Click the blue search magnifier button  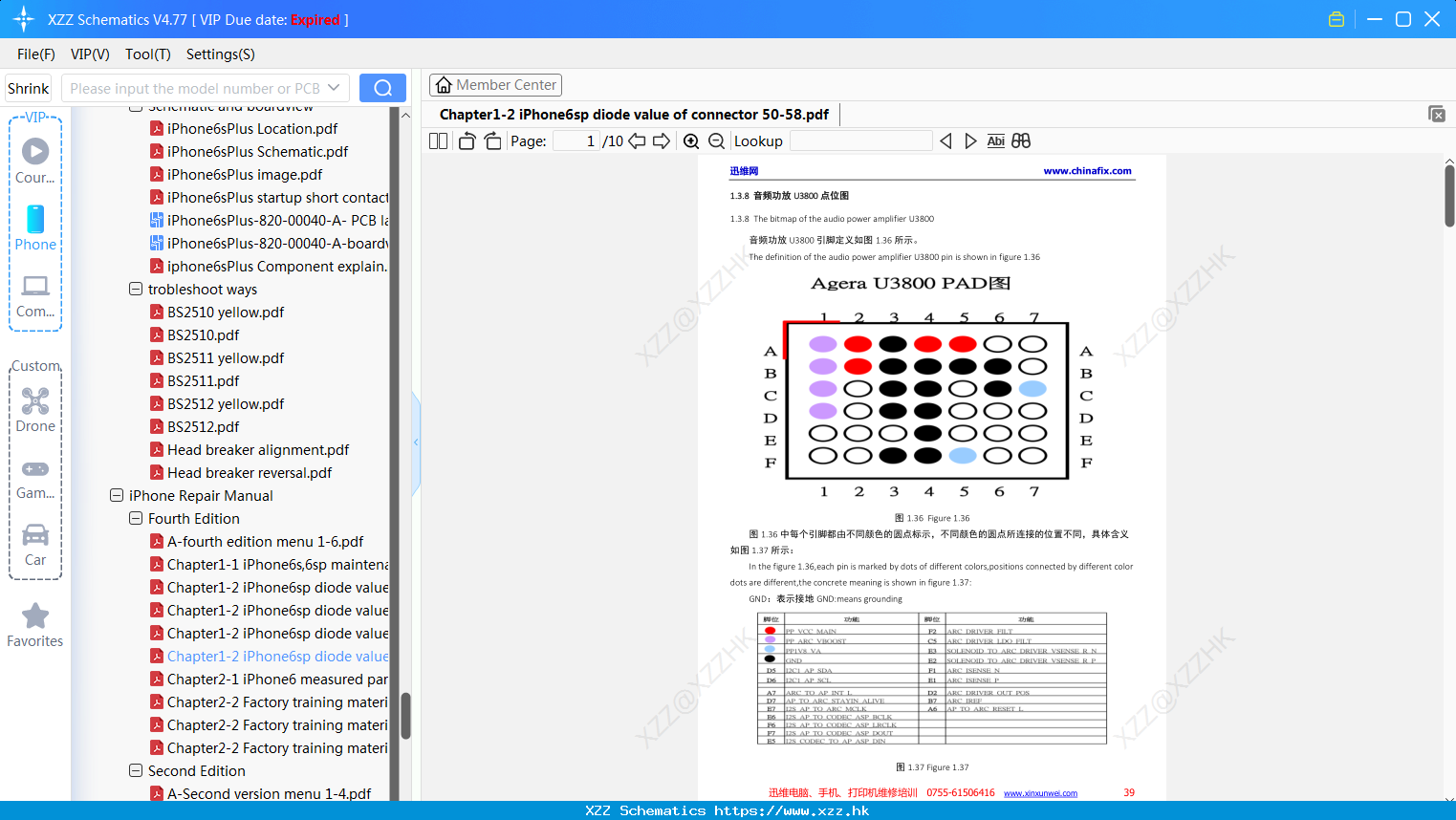pos(382,88)
